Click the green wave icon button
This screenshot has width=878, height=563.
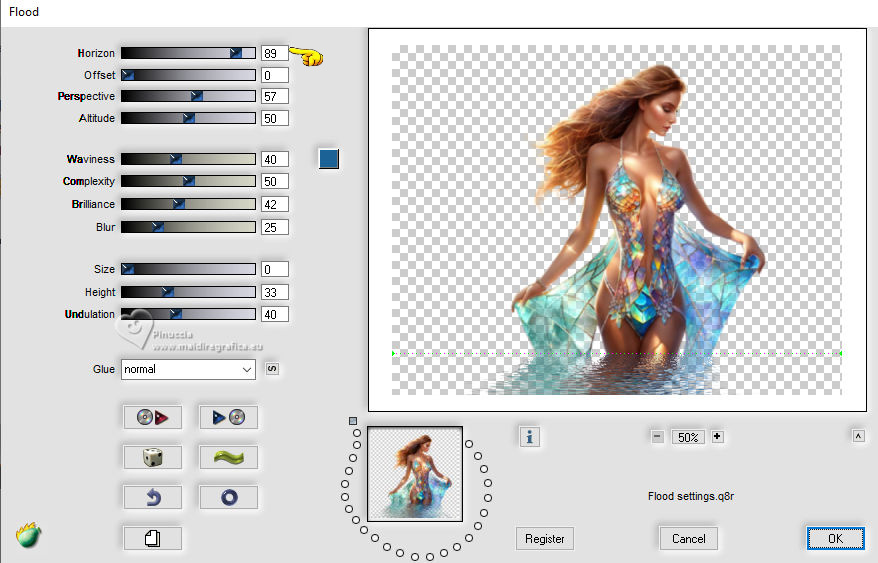click(229, 457)
